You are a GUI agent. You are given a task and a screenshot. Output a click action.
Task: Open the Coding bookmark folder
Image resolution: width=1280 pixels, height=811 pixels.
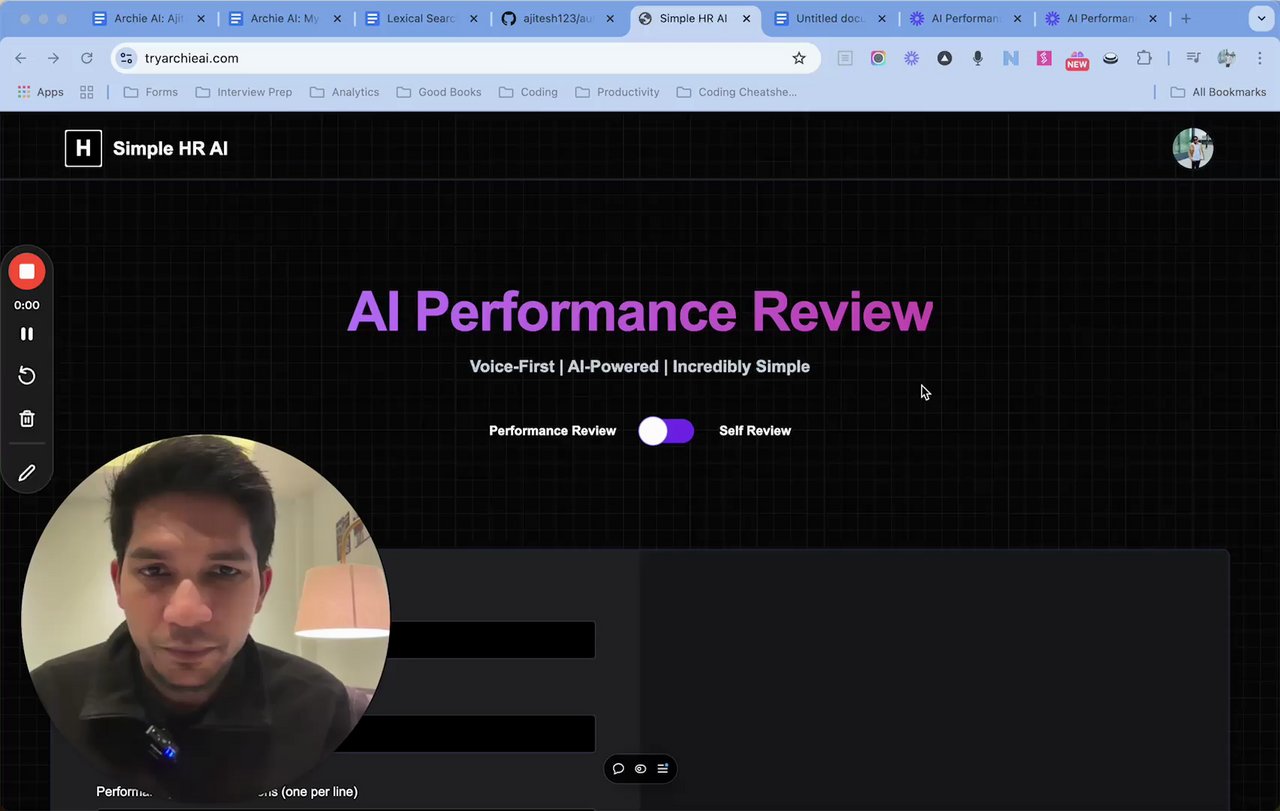click(527, 92)
